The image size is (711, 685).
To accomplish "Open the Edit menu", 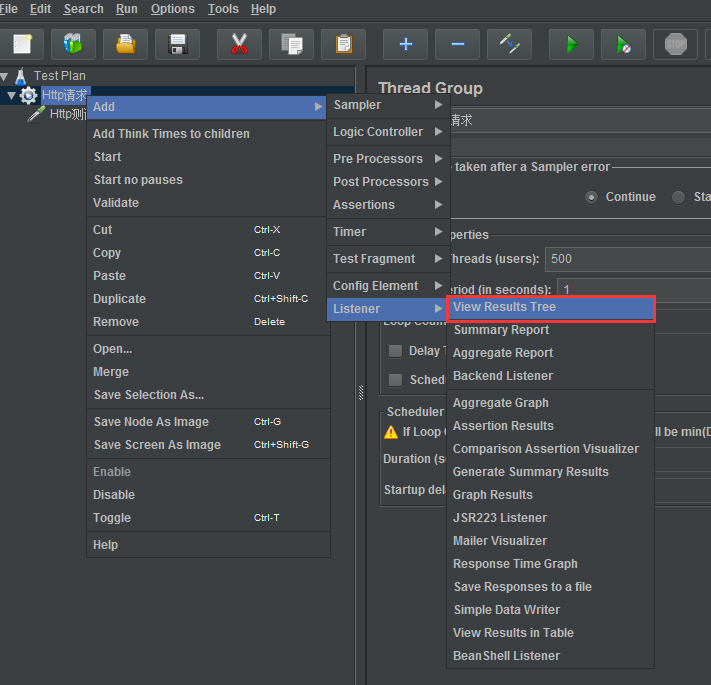I will coord(40,9).
